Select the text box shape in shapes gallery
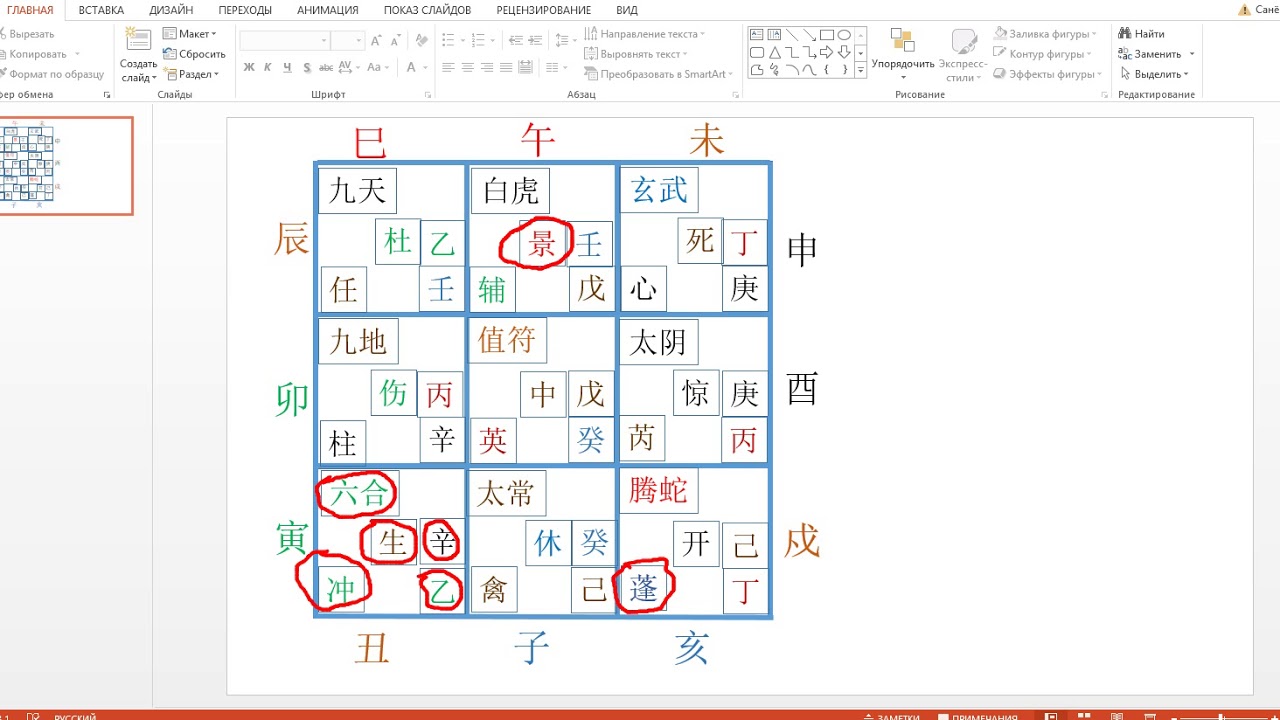 pos(757,35)
